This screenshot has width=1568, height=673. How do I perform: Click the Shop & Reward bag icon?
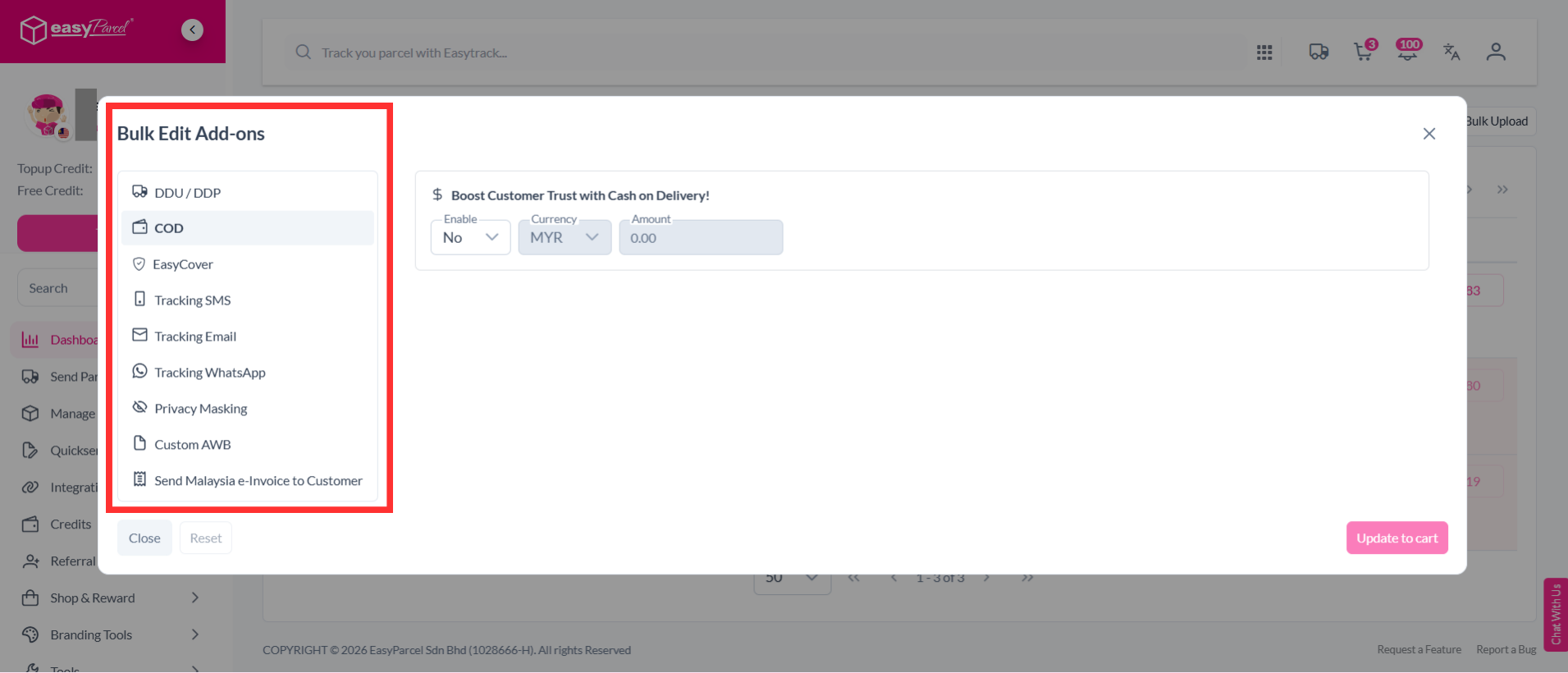[x=30, y=598]
